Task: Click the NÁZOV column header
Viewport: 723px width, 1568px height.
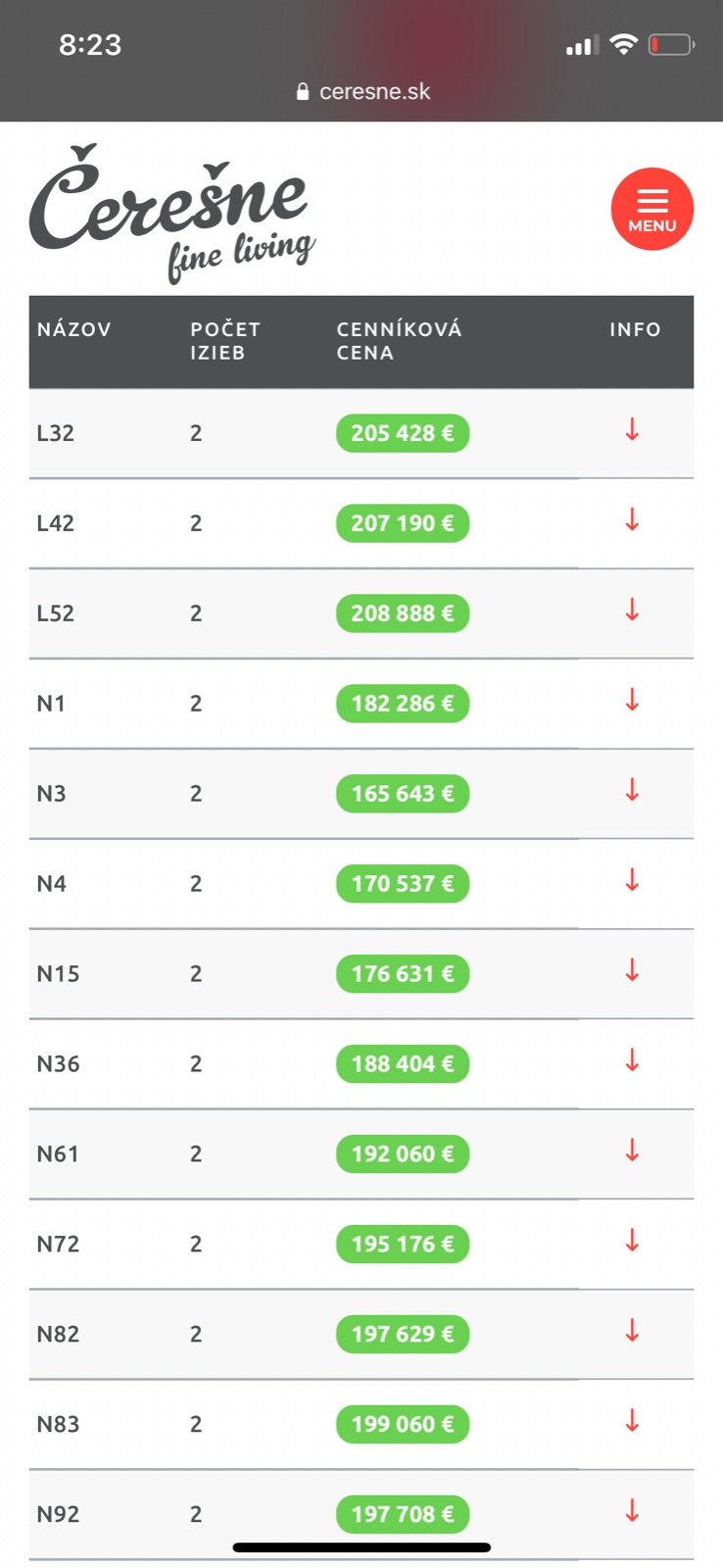Action: point(74,330)
